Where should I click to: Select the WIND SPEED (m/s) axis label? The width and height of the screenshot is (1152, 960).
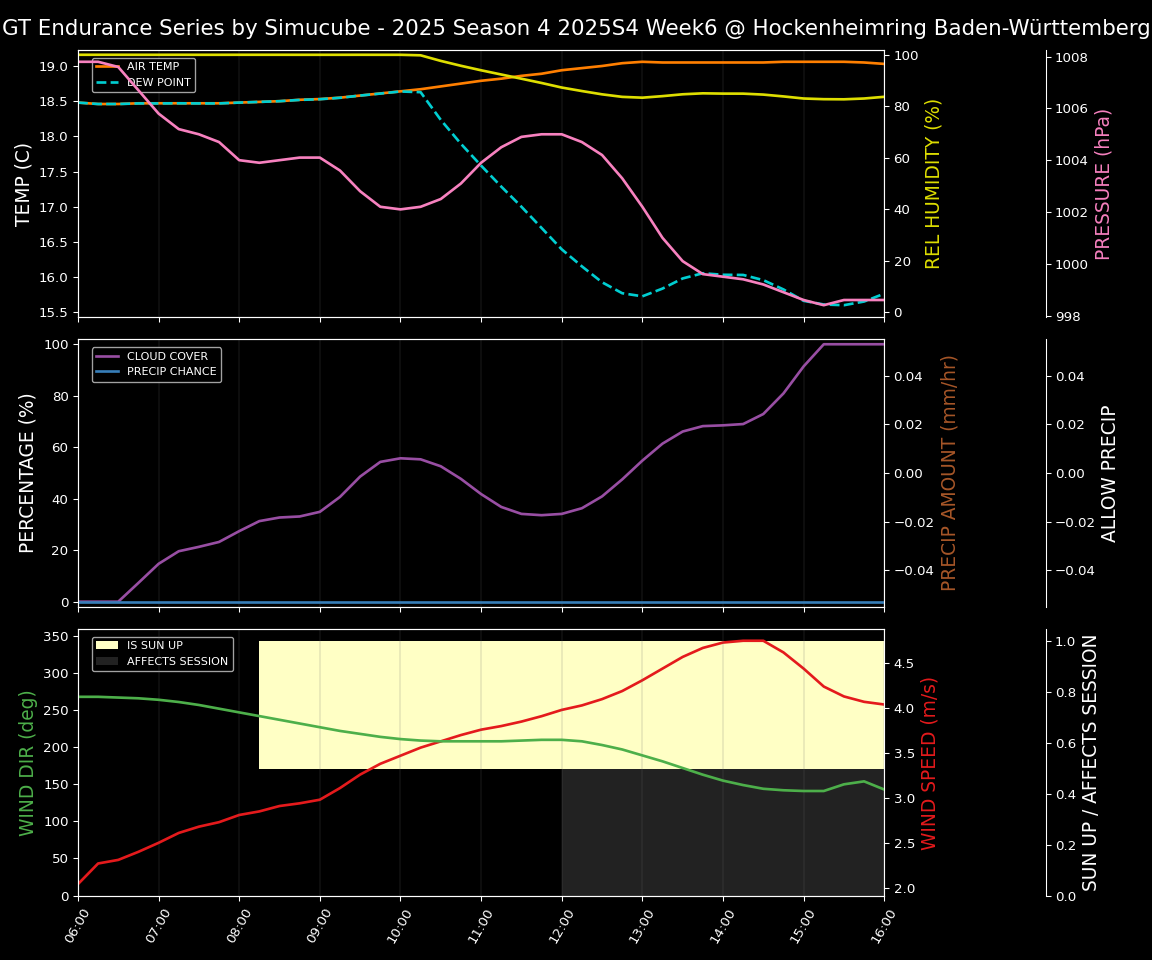(929, 762)
